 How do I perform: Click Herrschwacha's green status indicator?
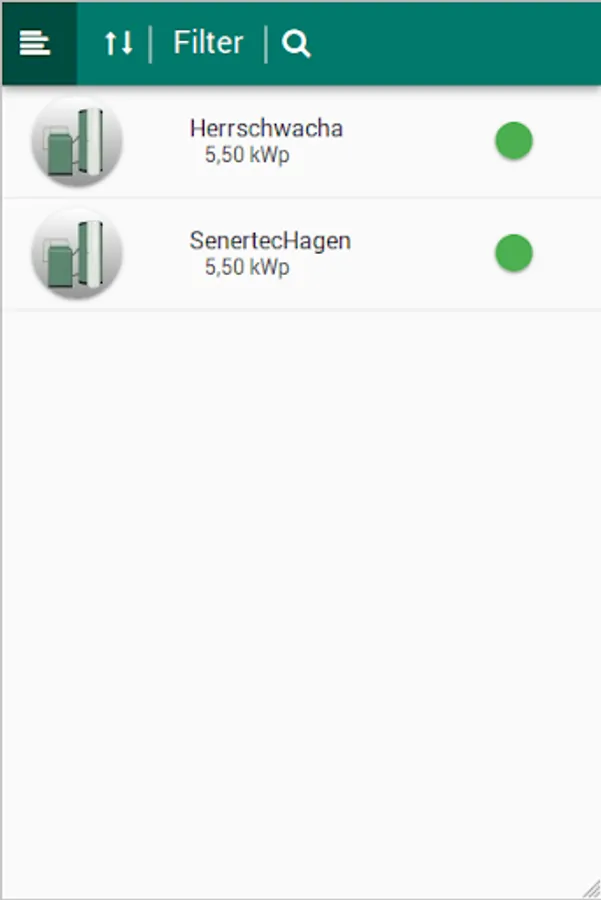point(514,141)
